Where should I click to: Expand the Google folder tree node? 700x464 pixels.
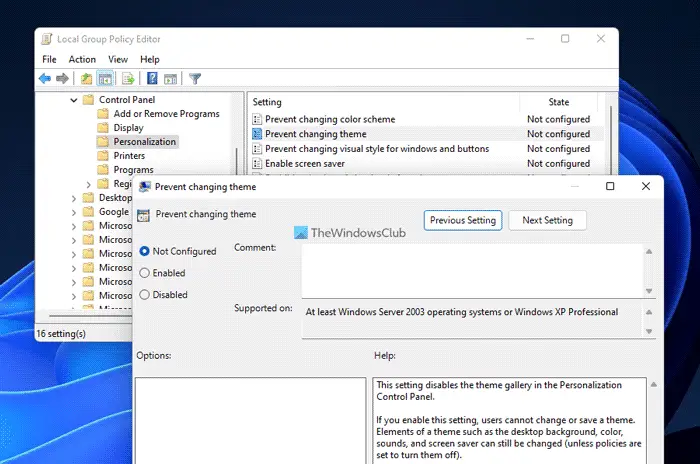click(x=74, y=212)
